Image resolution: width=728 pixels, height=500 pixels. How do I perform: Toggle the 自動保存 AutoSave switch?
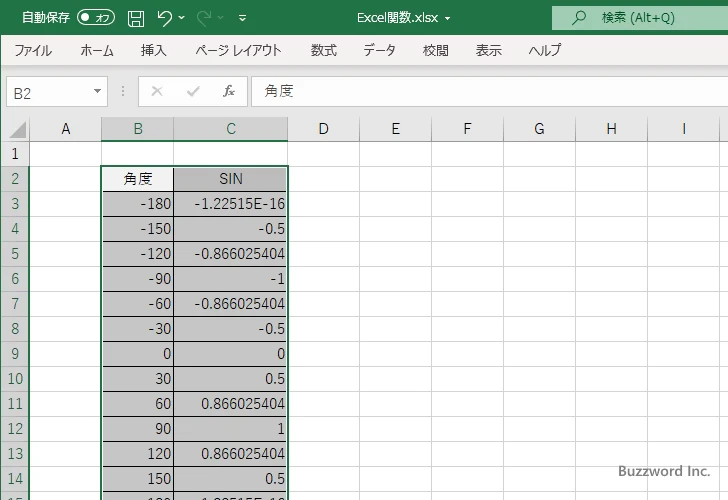[96, 18]
